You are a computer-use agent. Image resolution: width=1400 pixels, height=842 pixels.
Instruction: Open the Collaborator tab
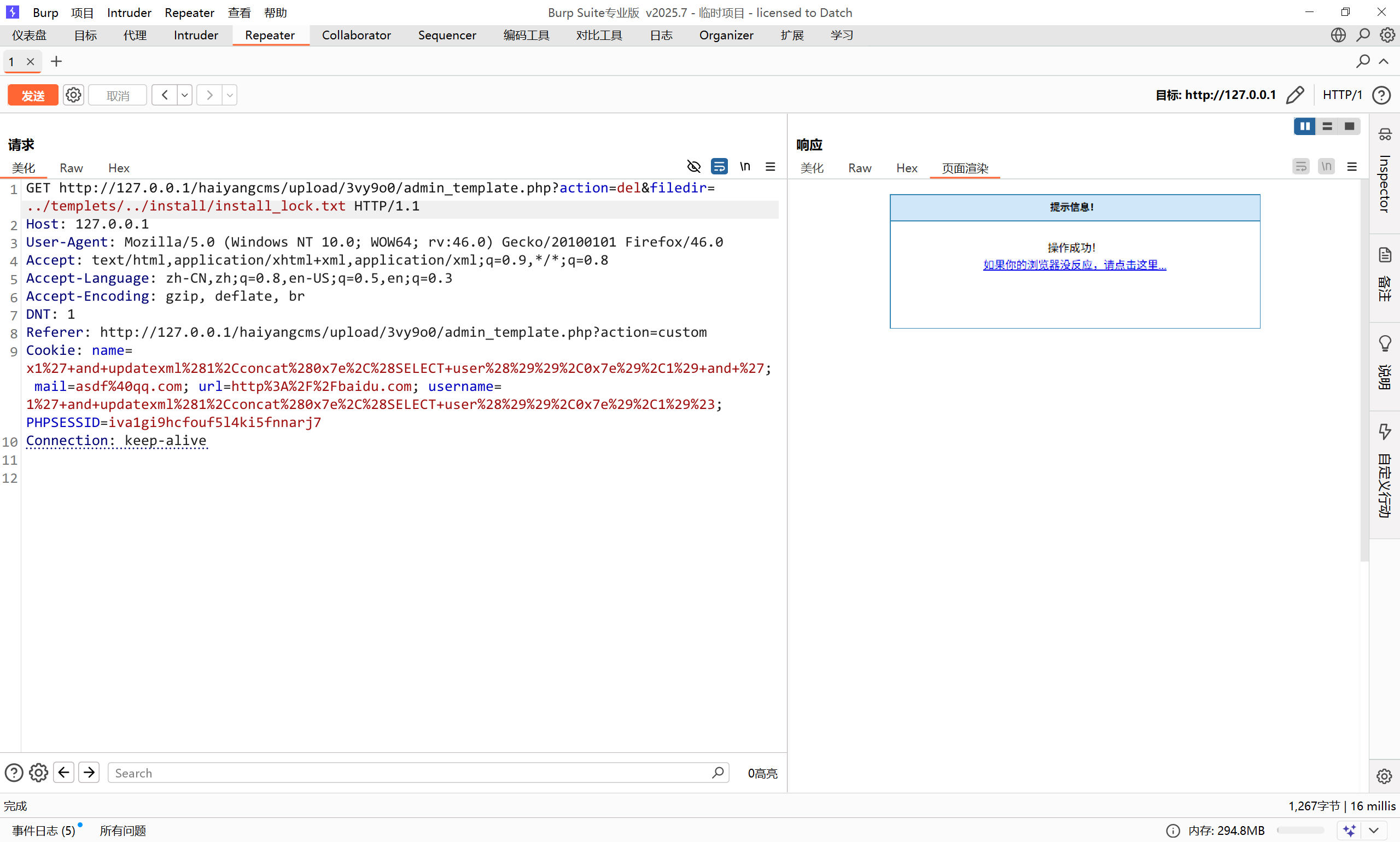(356, 35)
